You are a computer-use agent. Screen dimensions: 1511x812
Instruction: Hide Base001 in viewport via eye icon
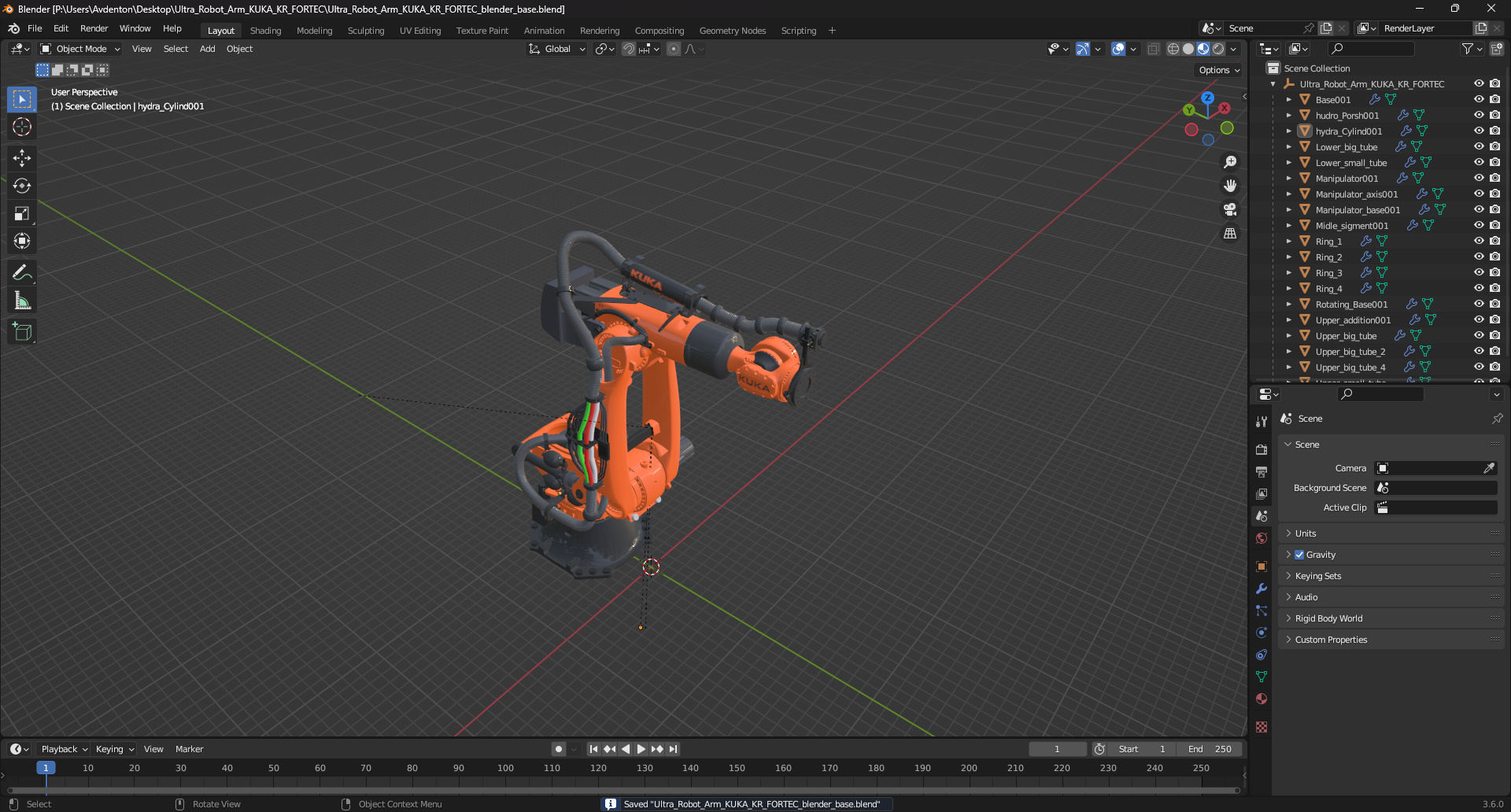pyautogui.click(x=1479, y=99)
